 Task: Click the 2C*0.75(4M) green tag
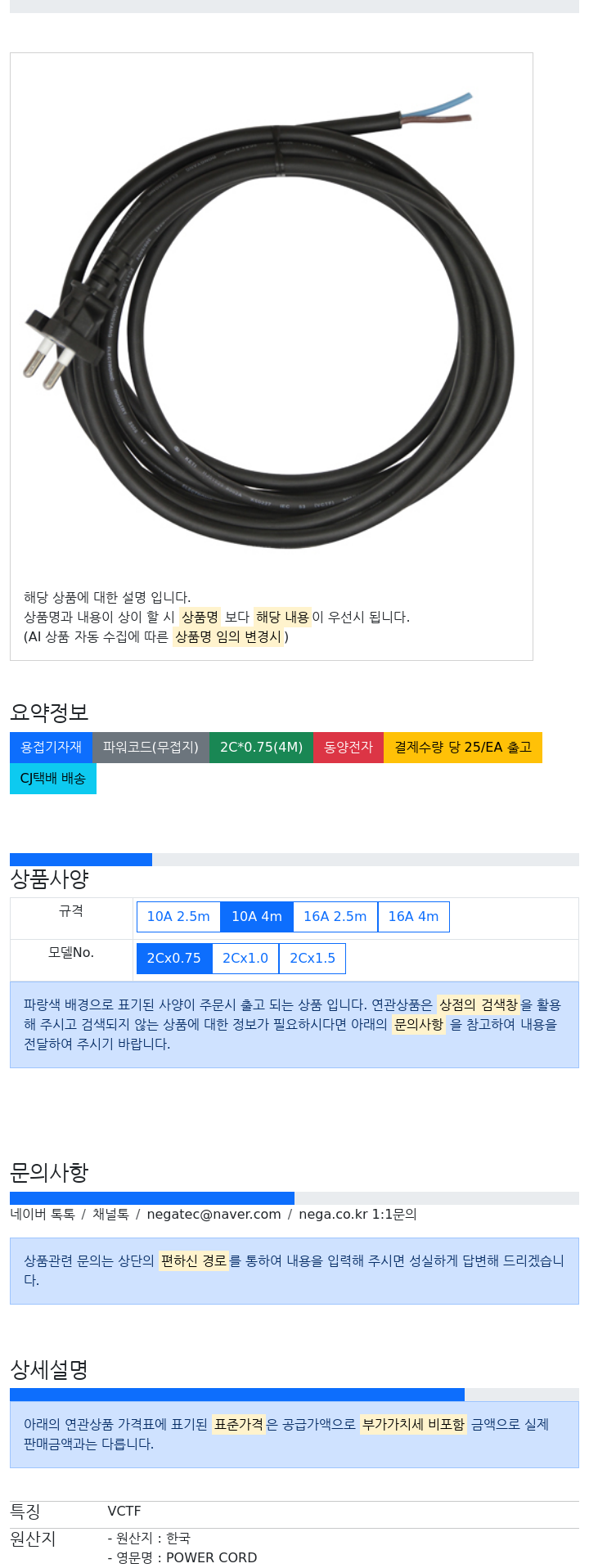(x=261, y=748)
